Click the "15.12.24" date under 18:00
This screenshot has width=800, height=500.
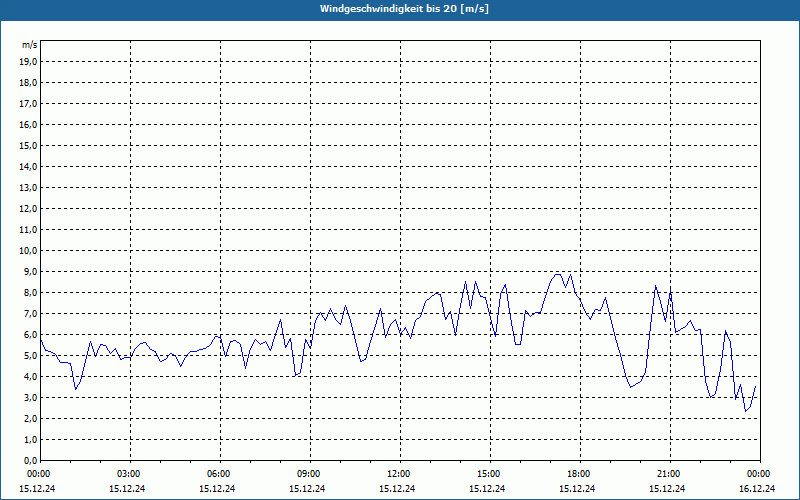(577, 488)
